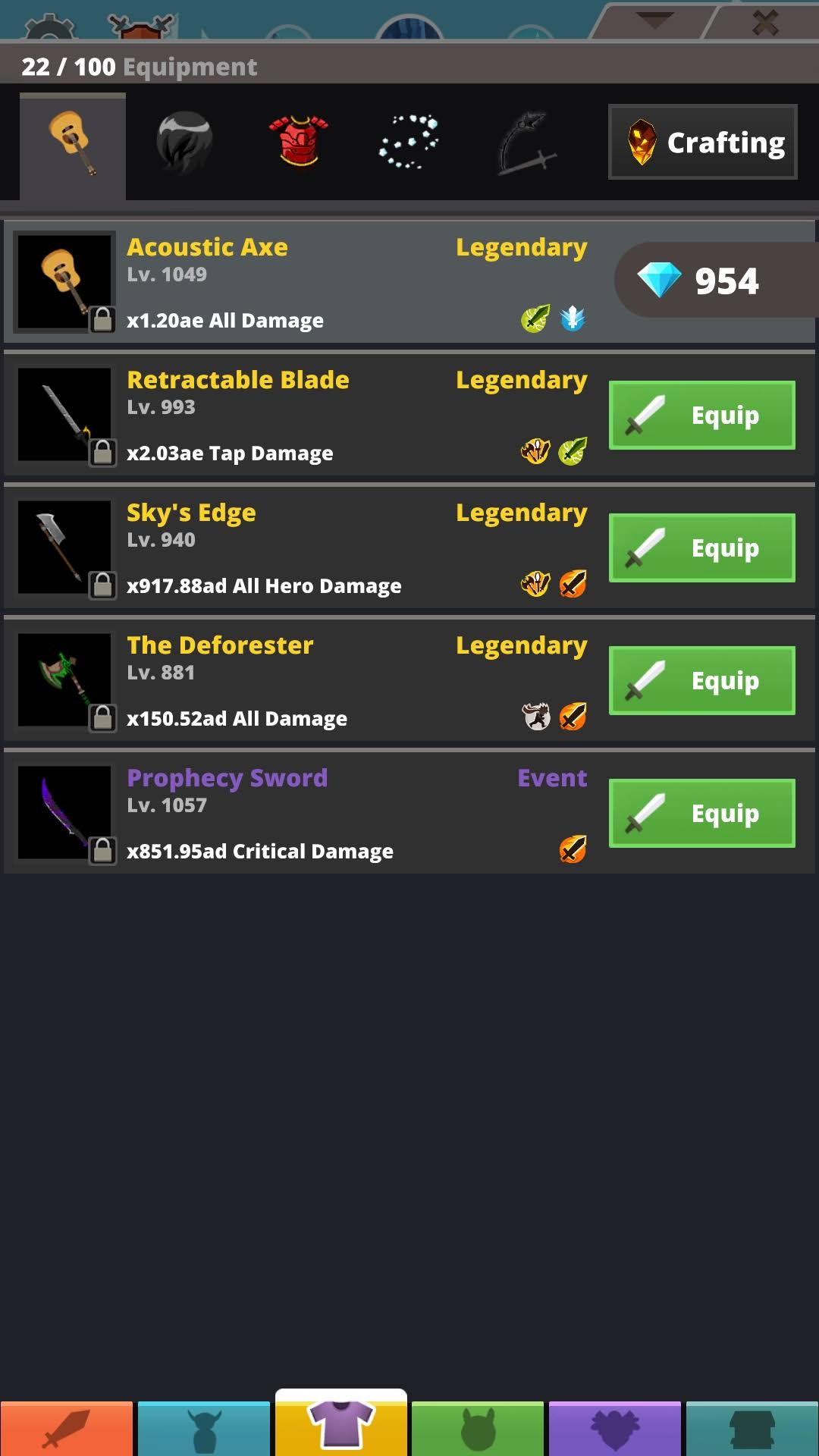The height and width of the screenshot is (1456, 819).
Task: Open the Crafting menu
Action: (x=702, y=142)
